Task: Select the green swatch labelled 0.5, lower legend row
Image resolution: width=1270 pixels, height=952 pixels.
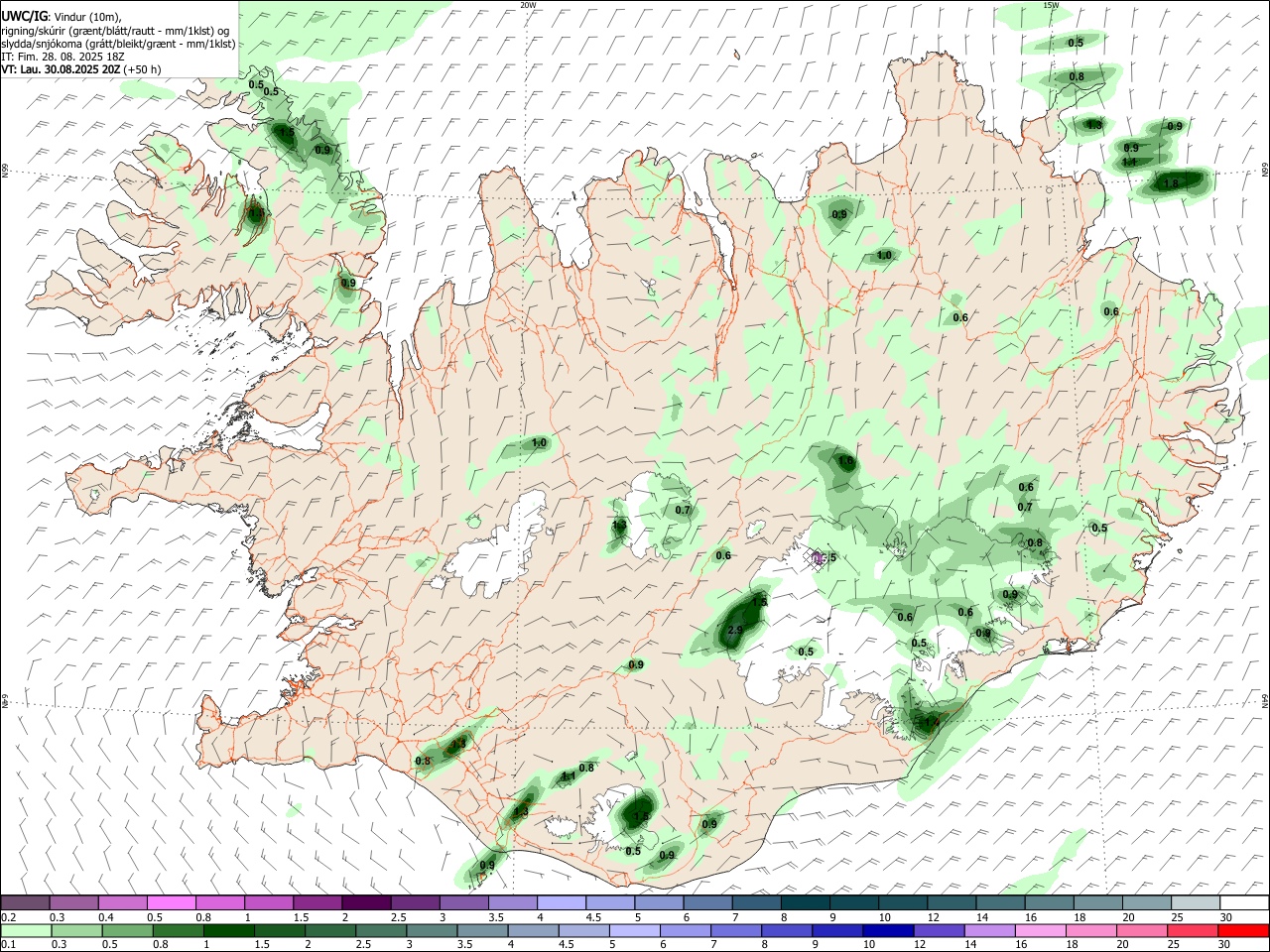Action: coord(128,930)
